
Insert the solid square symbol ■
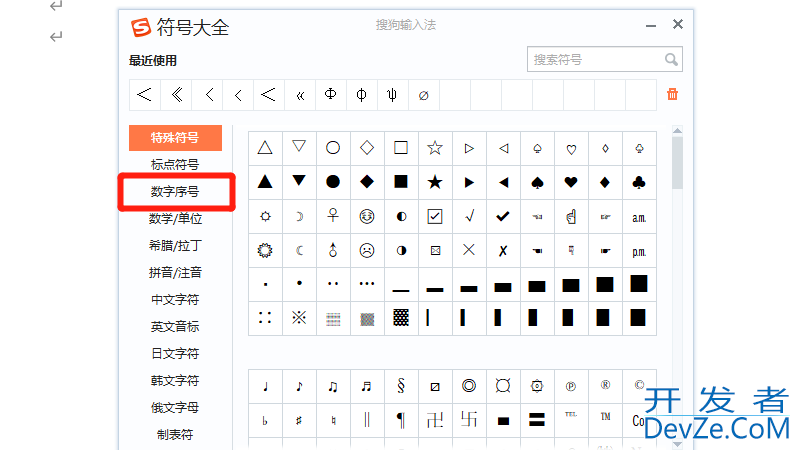point(401,182)
